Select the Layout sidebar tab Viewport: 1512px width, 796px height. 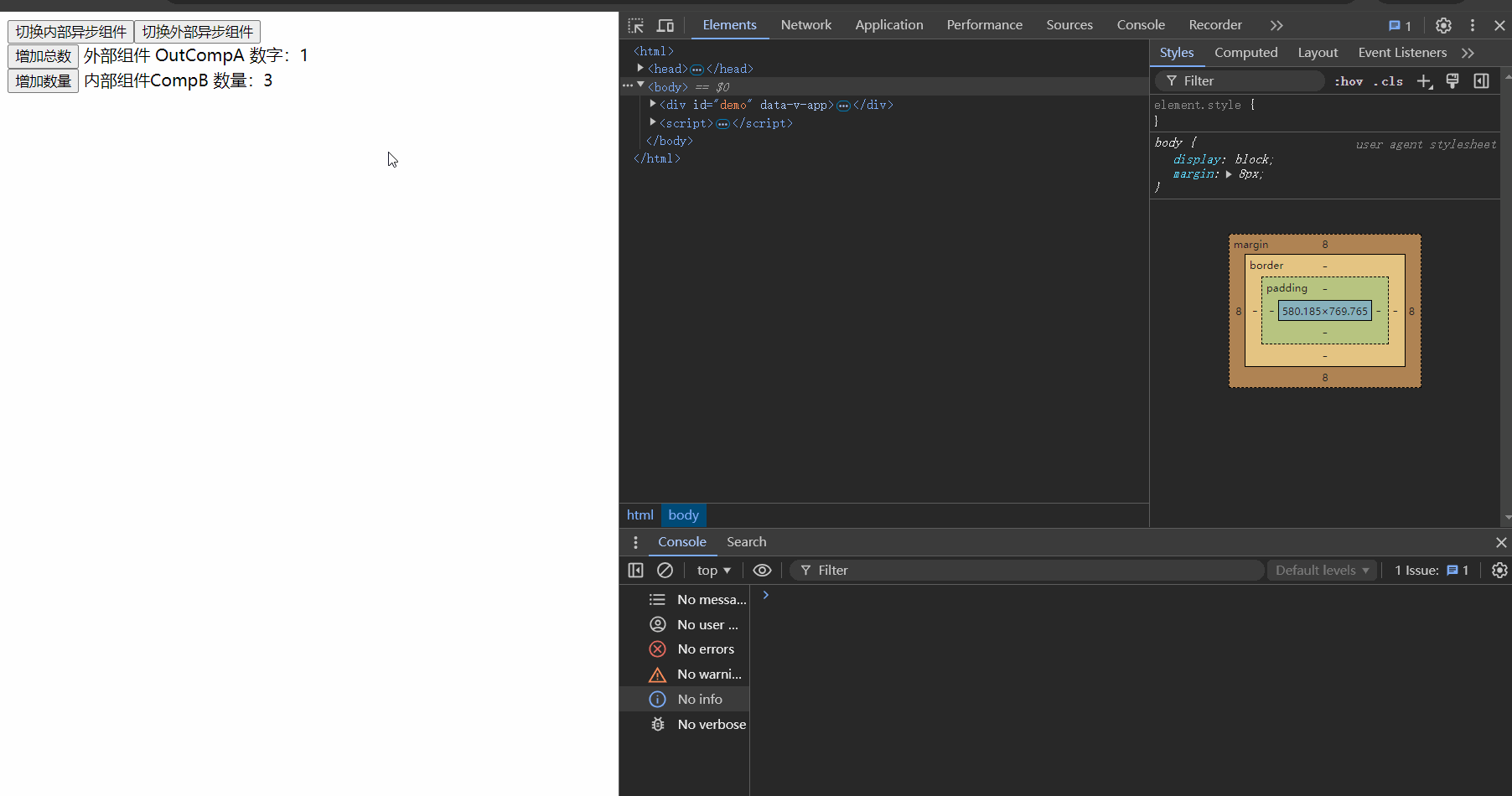(1318, 53)
